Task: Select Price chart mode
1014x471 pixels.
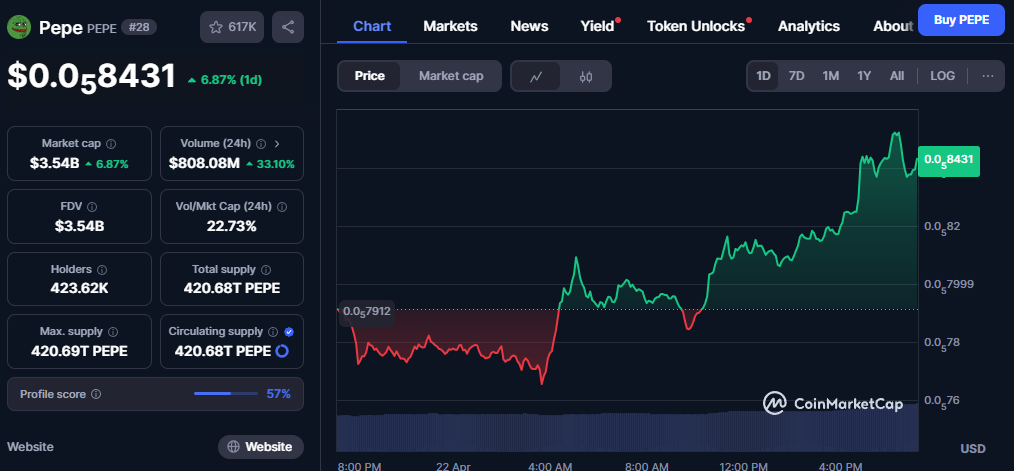Action: pyautogui.click(x=369, y=76)
